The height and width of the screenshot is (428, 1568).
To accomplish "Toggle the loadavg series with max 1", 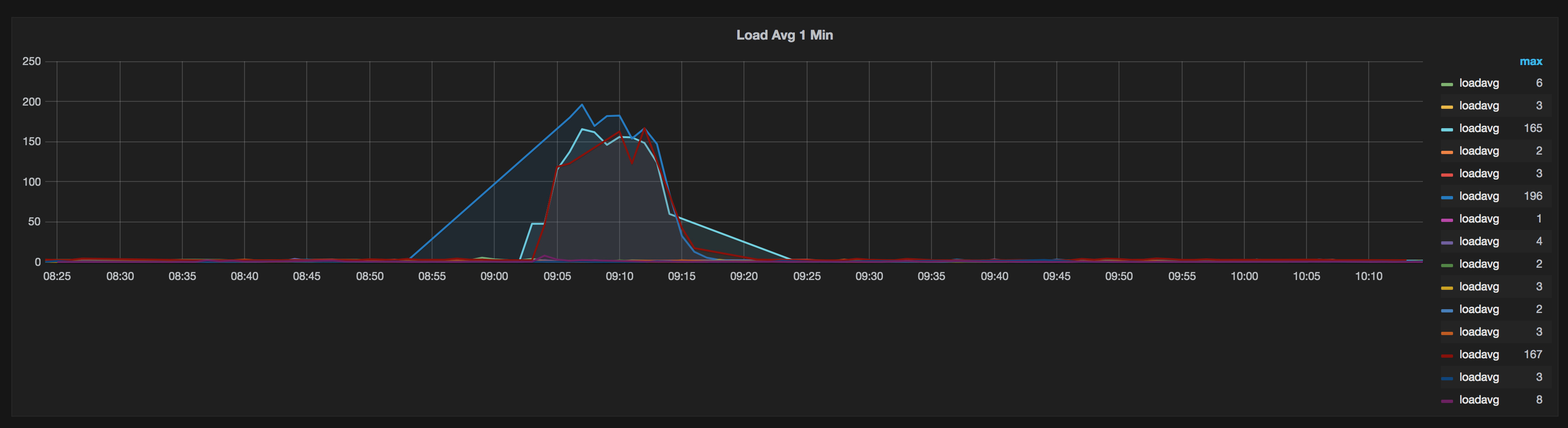I will 1479,219.
